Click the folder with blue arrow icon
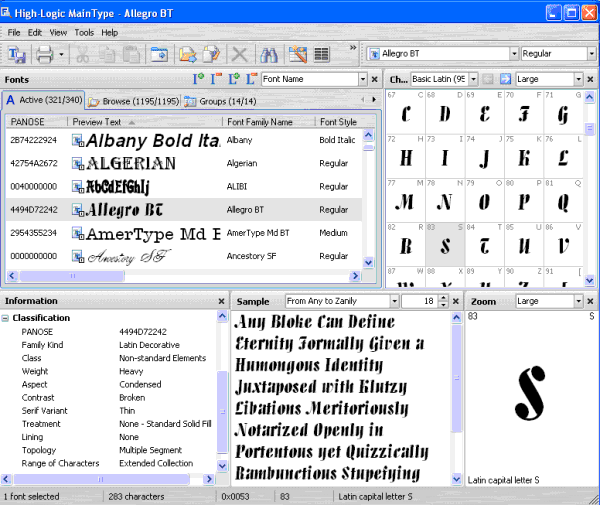The image size is (600, 505). (x=188, y=55)
